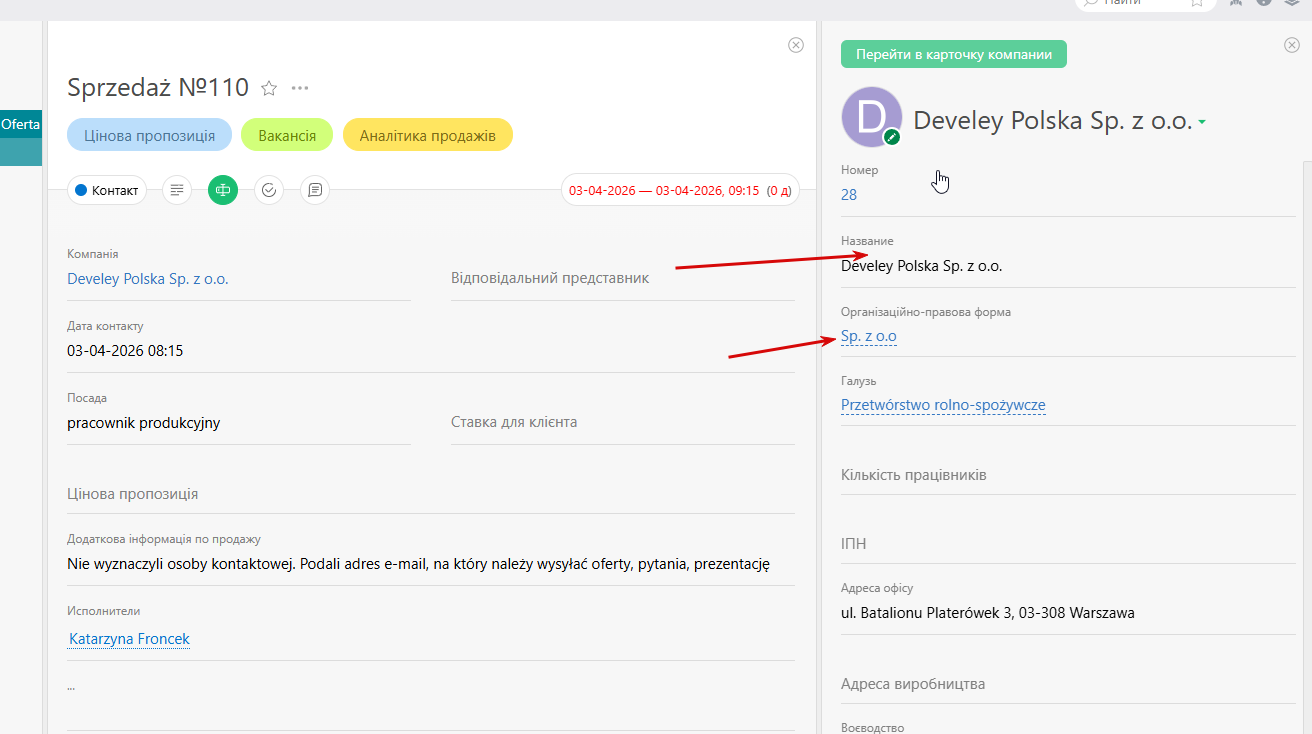
Task: Click the ІПН field
Action: pyautogui.click(x=1068, y=544)
